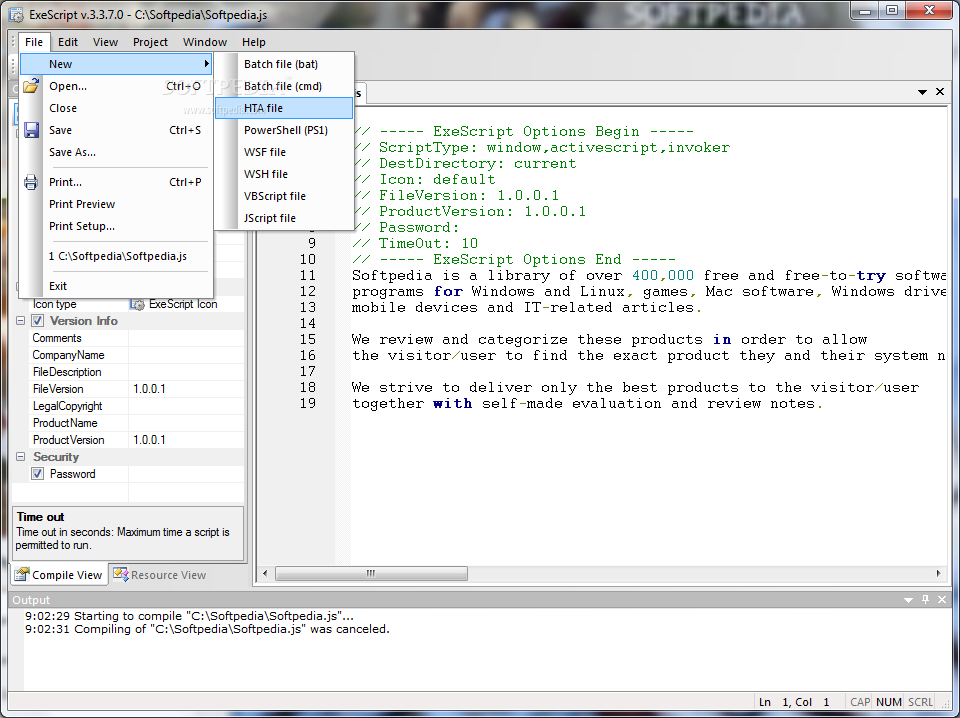Pin the Output panel
The image size is (960, 718).
point(925,599)
